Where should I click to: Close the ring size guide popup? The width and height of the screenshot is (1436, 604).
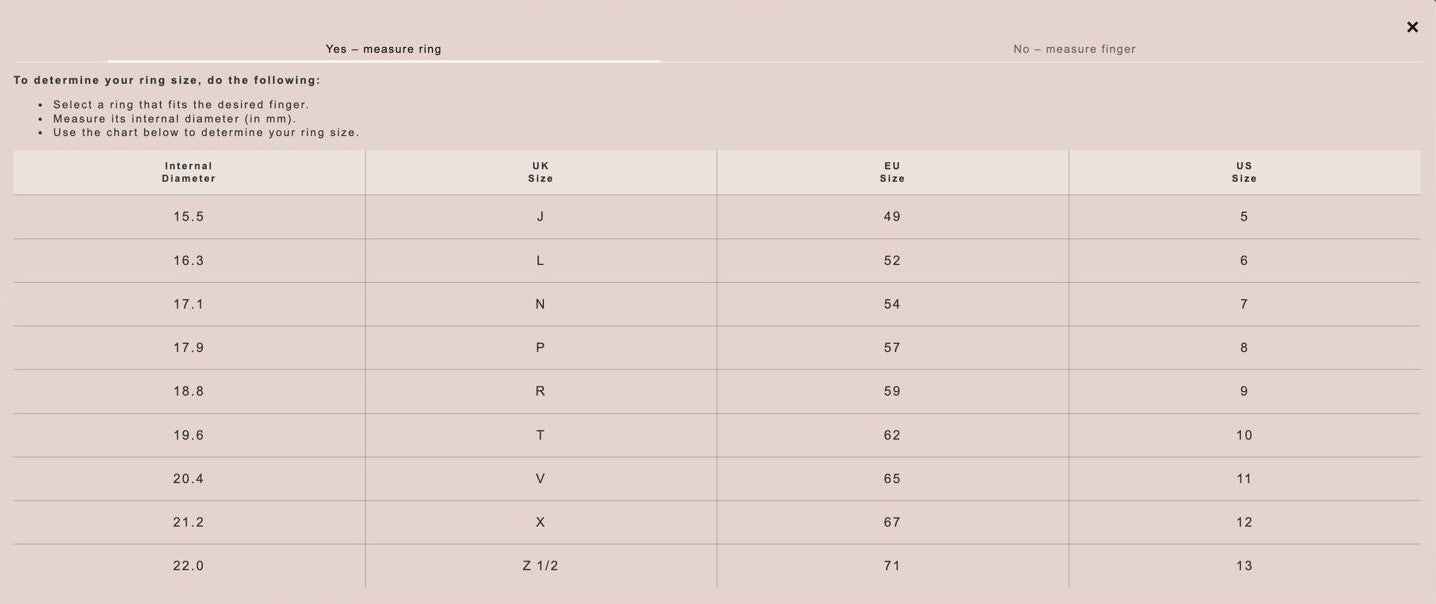(x=1412, y=27)
